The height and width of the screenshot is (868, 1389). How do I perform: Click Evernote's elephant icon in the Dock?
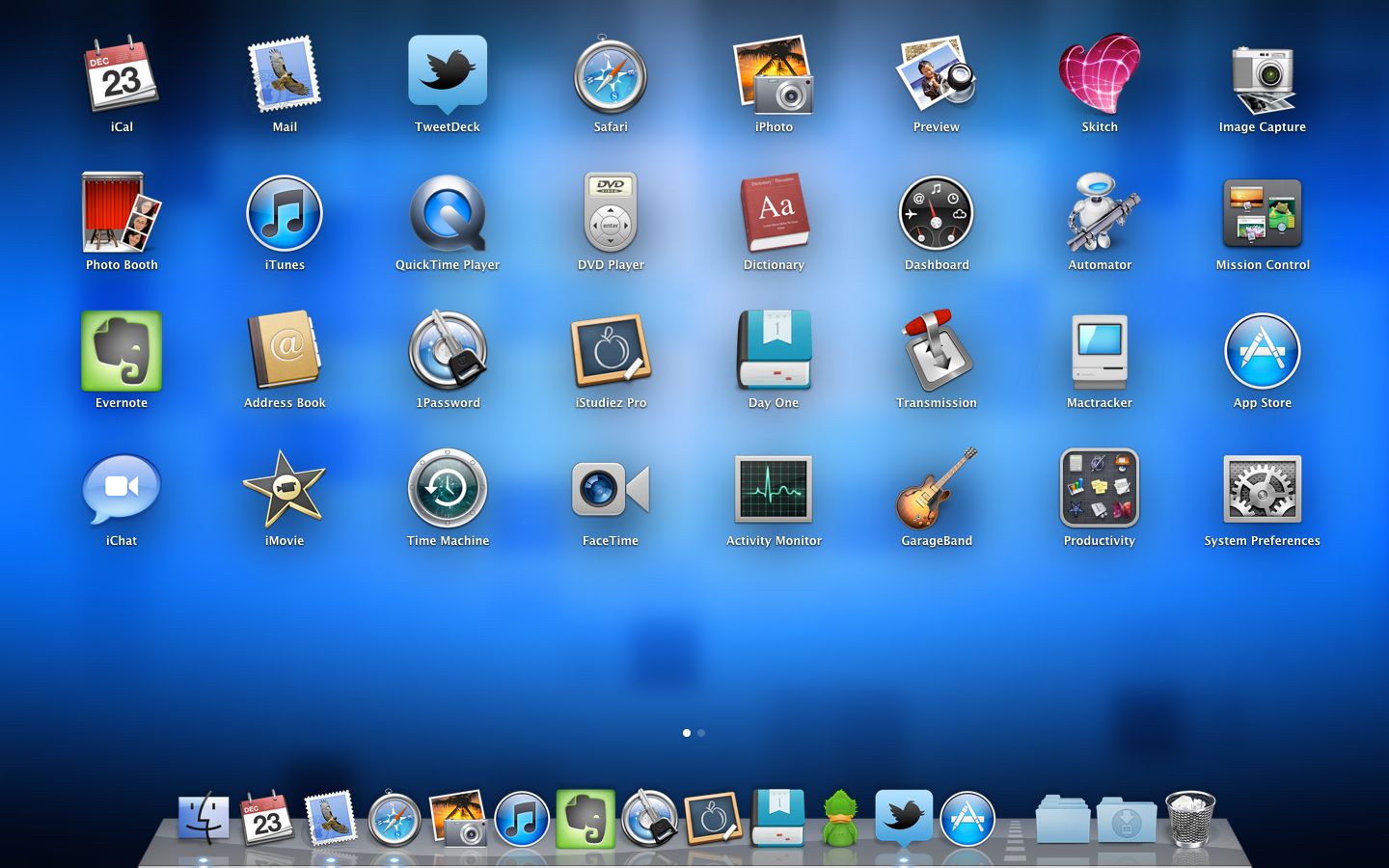(x=586, y=819)
